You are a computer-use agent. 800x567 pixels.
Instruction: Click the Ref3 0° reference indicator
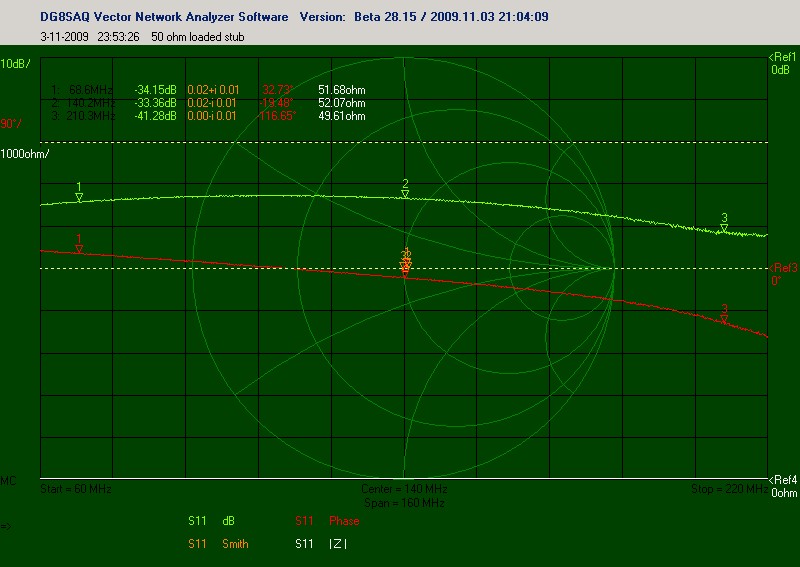point(783,274)
